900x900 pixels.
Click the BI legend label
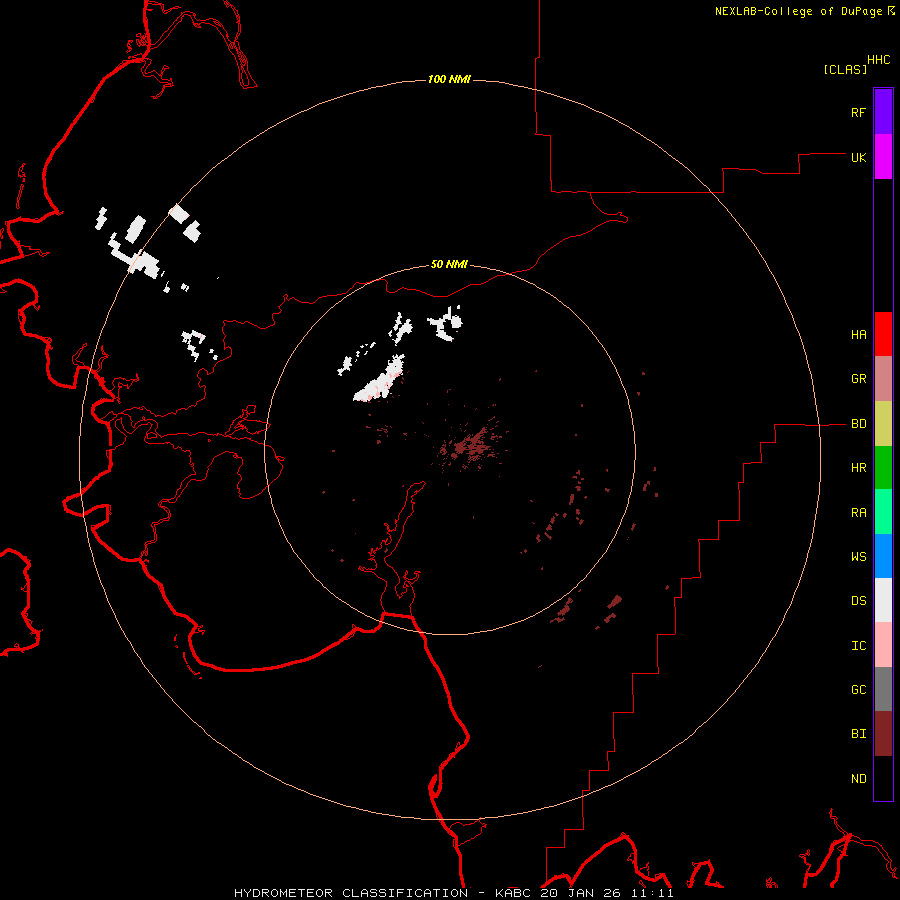[x=858, y=734]
